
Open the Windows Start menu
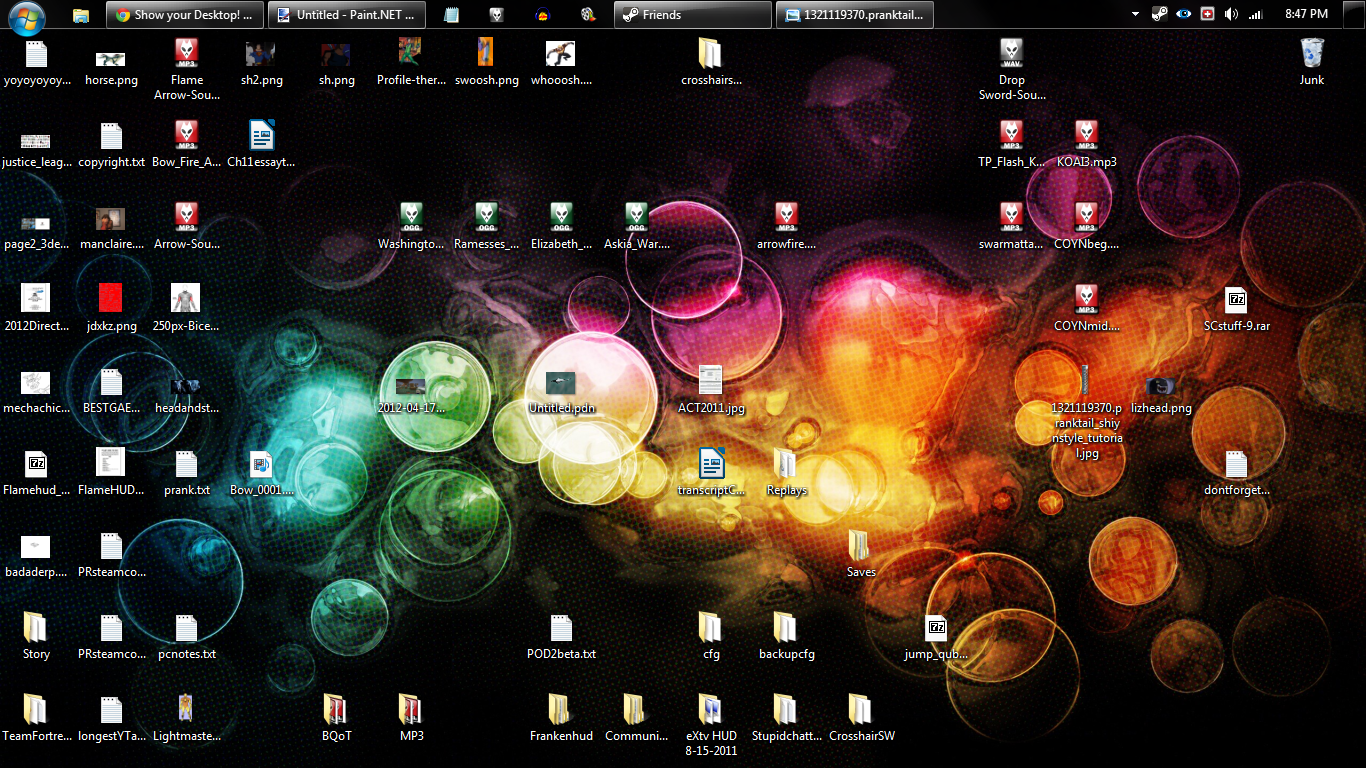point(25,15)
